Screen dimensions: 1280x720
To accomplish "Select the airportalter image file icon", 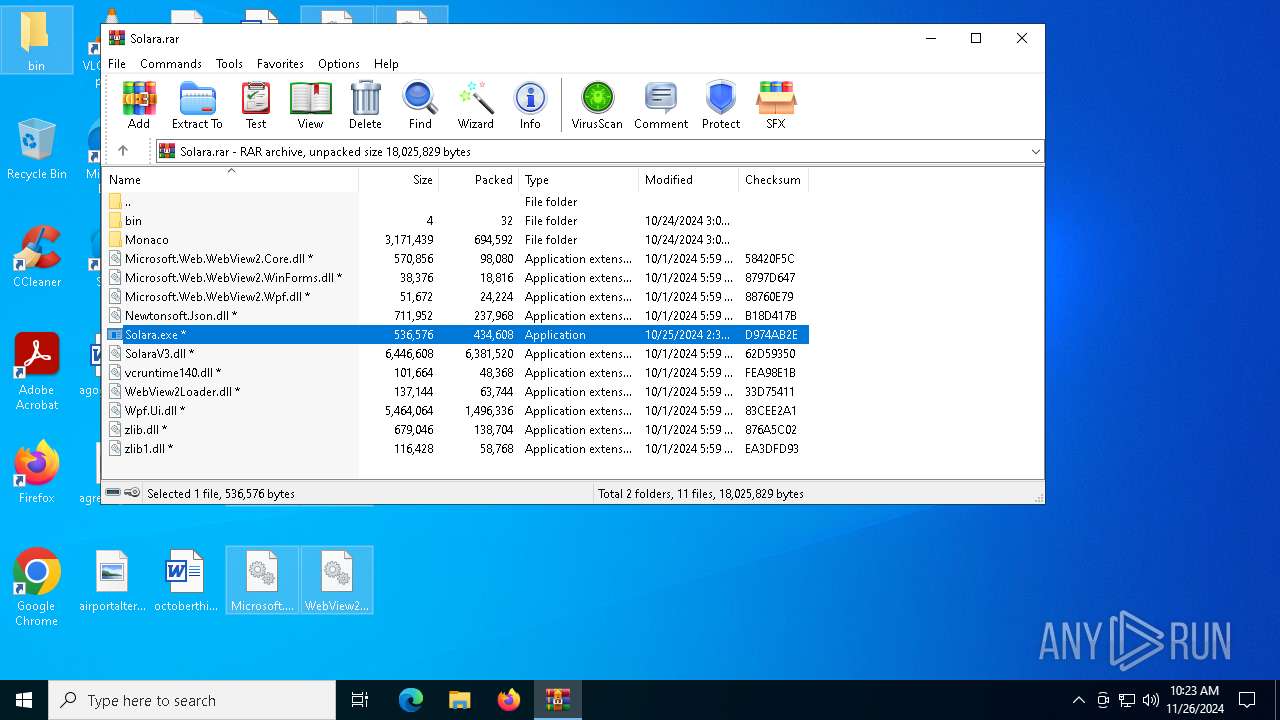I will (112, 580).
